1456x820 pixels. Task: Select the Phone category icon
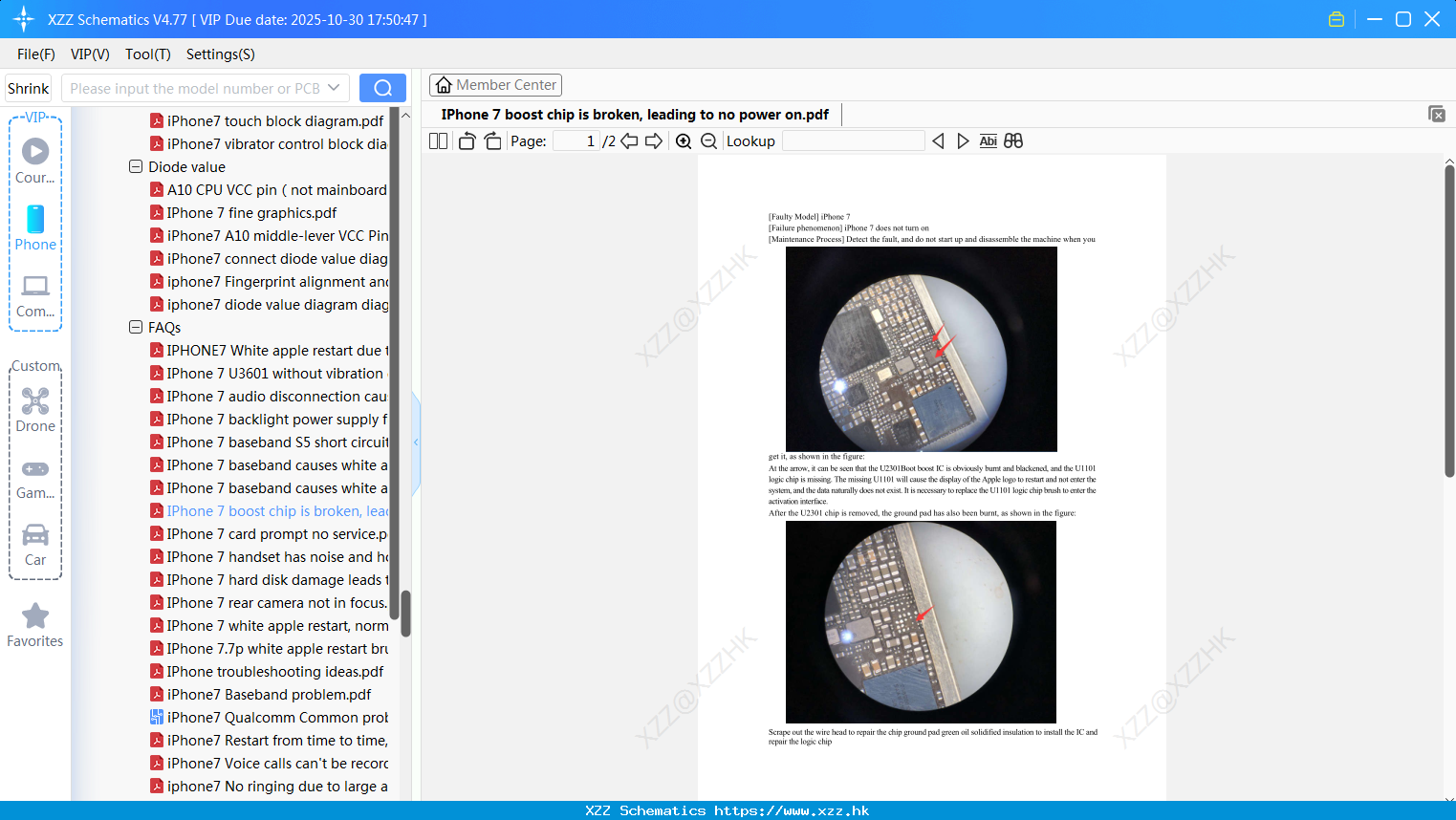pyautogui.click(x=35, y=227)
